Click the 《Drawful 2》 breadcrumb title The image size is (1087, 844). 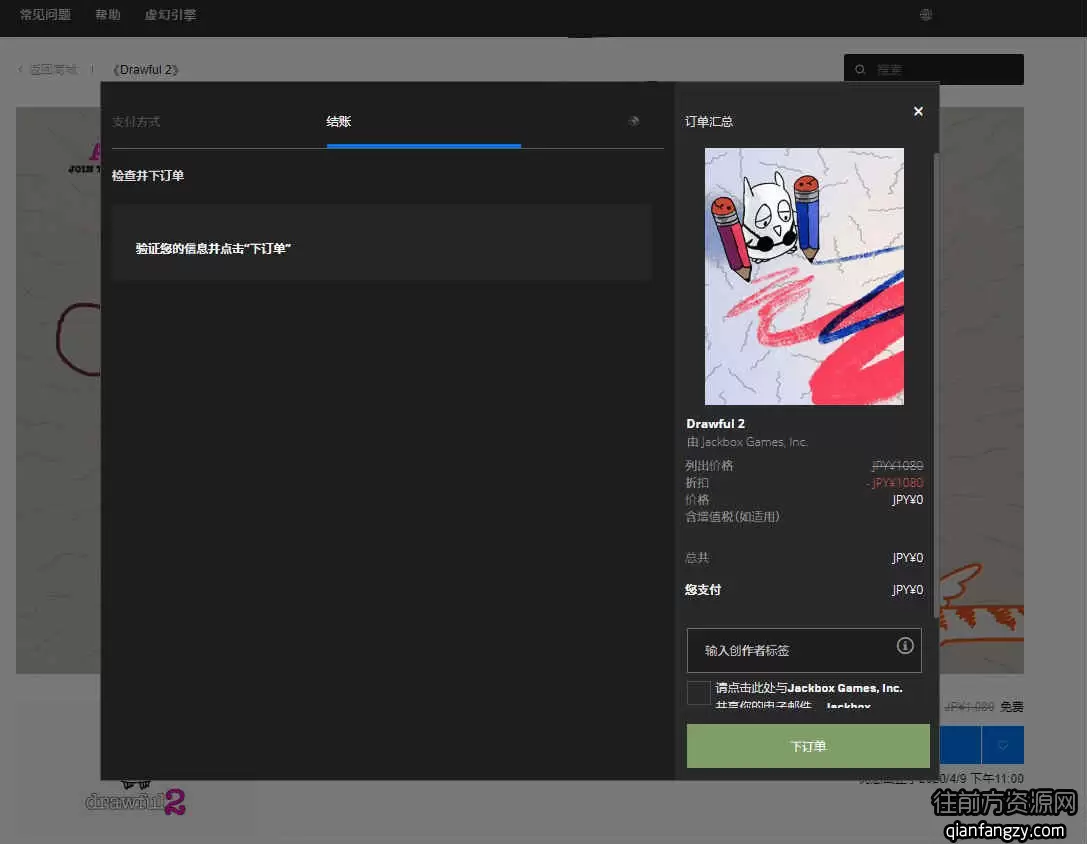(146, 69)
